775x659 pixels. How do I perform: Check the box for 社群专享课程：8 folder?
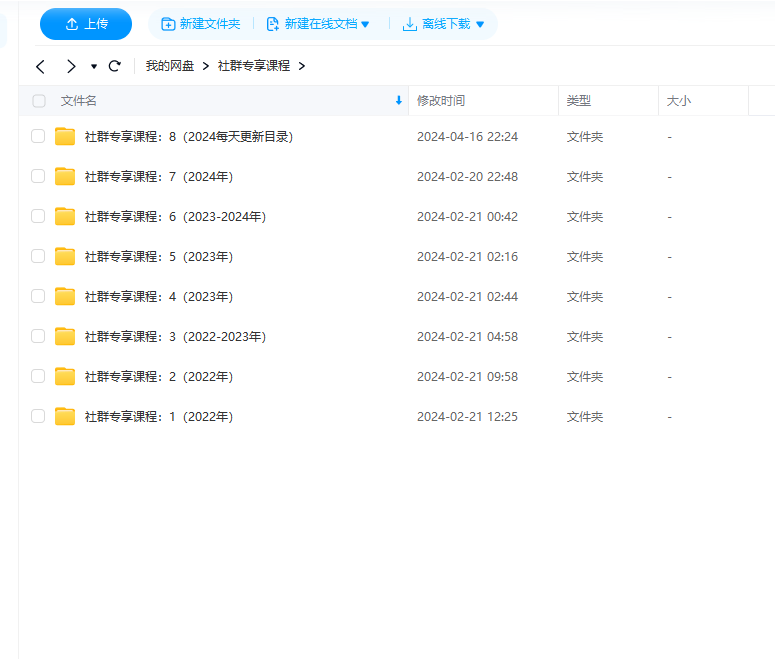pyautogui.click(x=38, y=136)
